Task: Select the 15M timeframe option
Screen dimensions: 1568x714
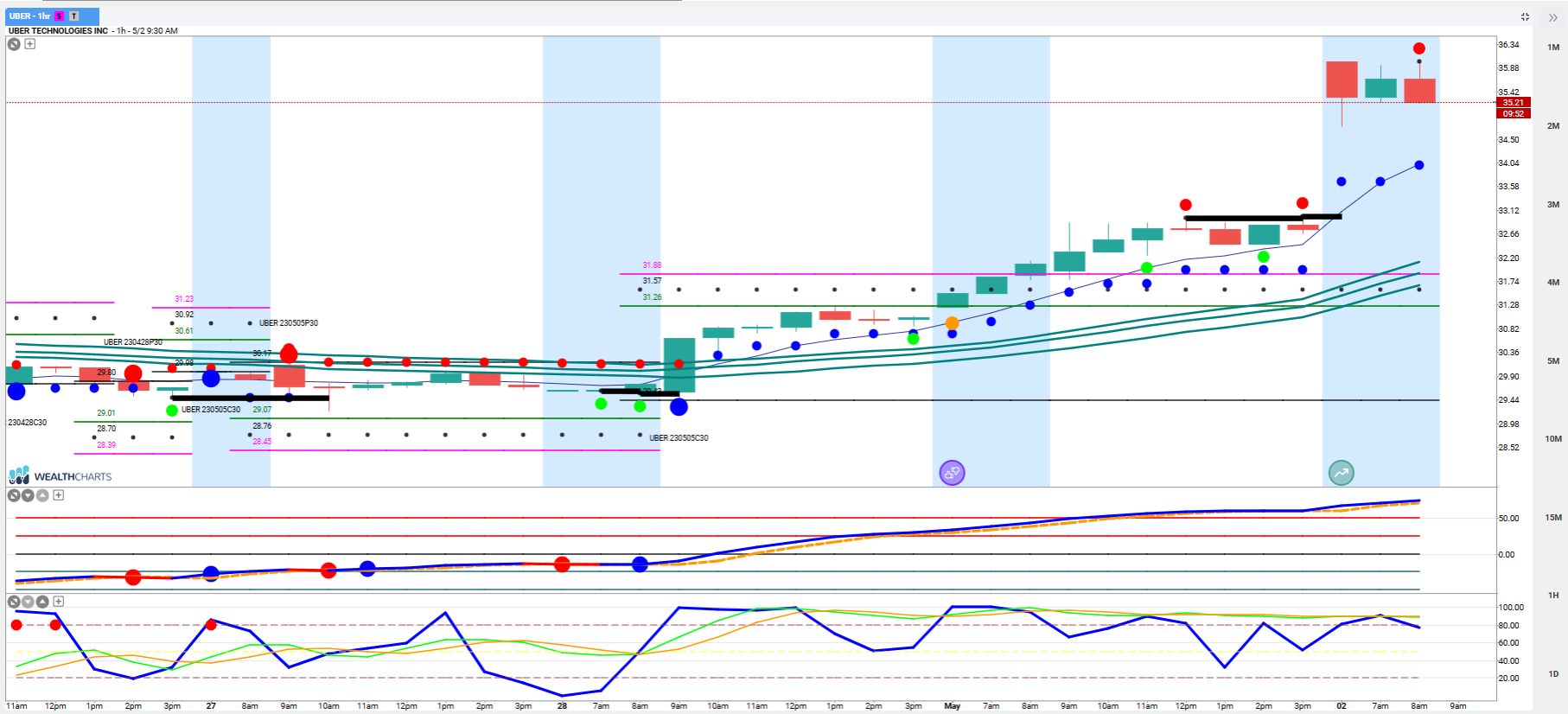Action: (x=1553, y=518)
